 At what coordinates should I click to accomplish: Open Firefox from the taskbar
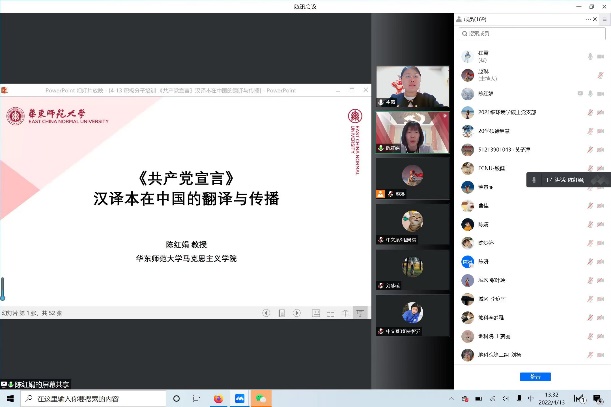point(218,398)
